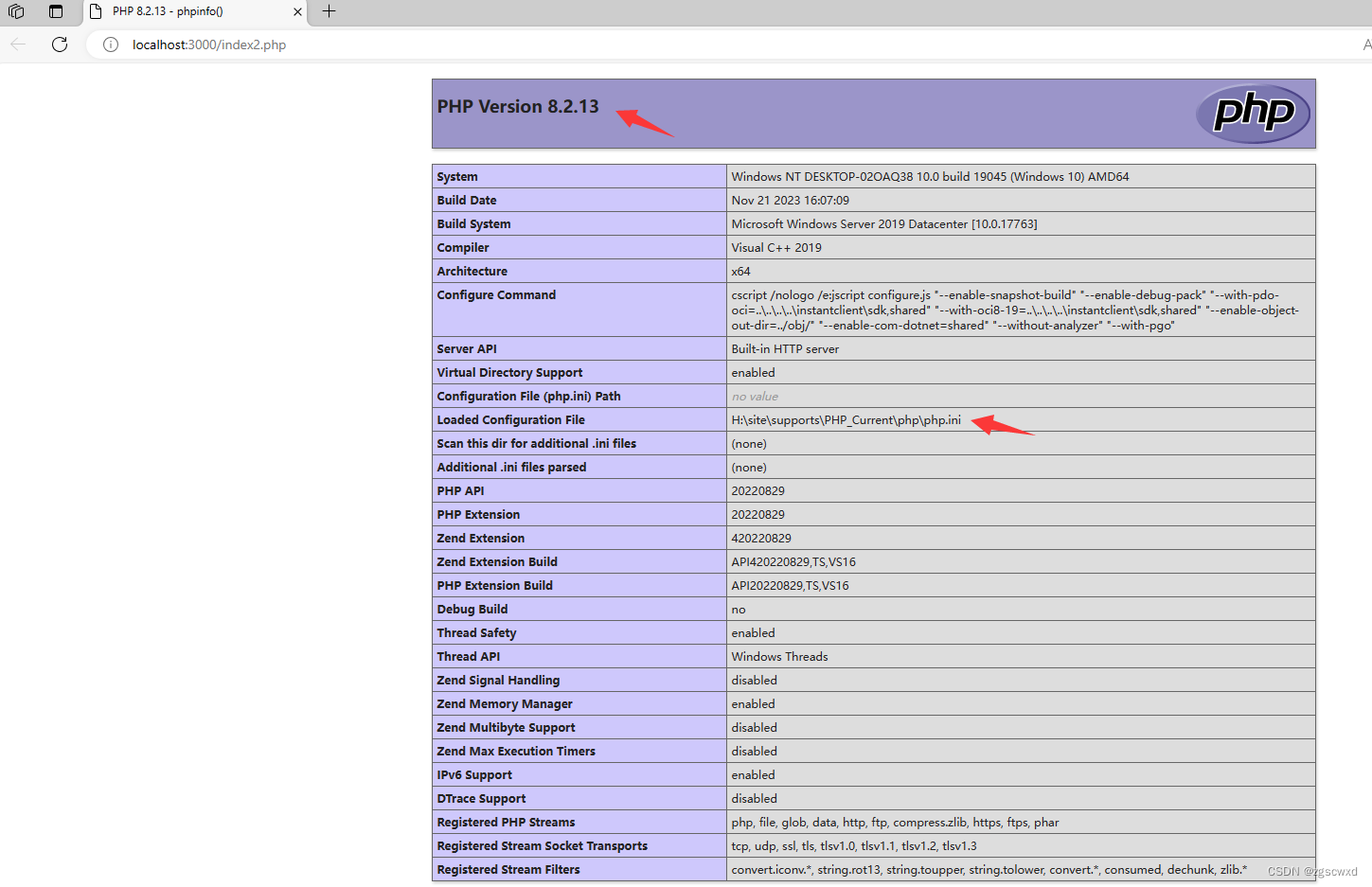Open the browser workspaces icon
The image size is (1372, 887).
pyautogui.click(x=16, y=11)
